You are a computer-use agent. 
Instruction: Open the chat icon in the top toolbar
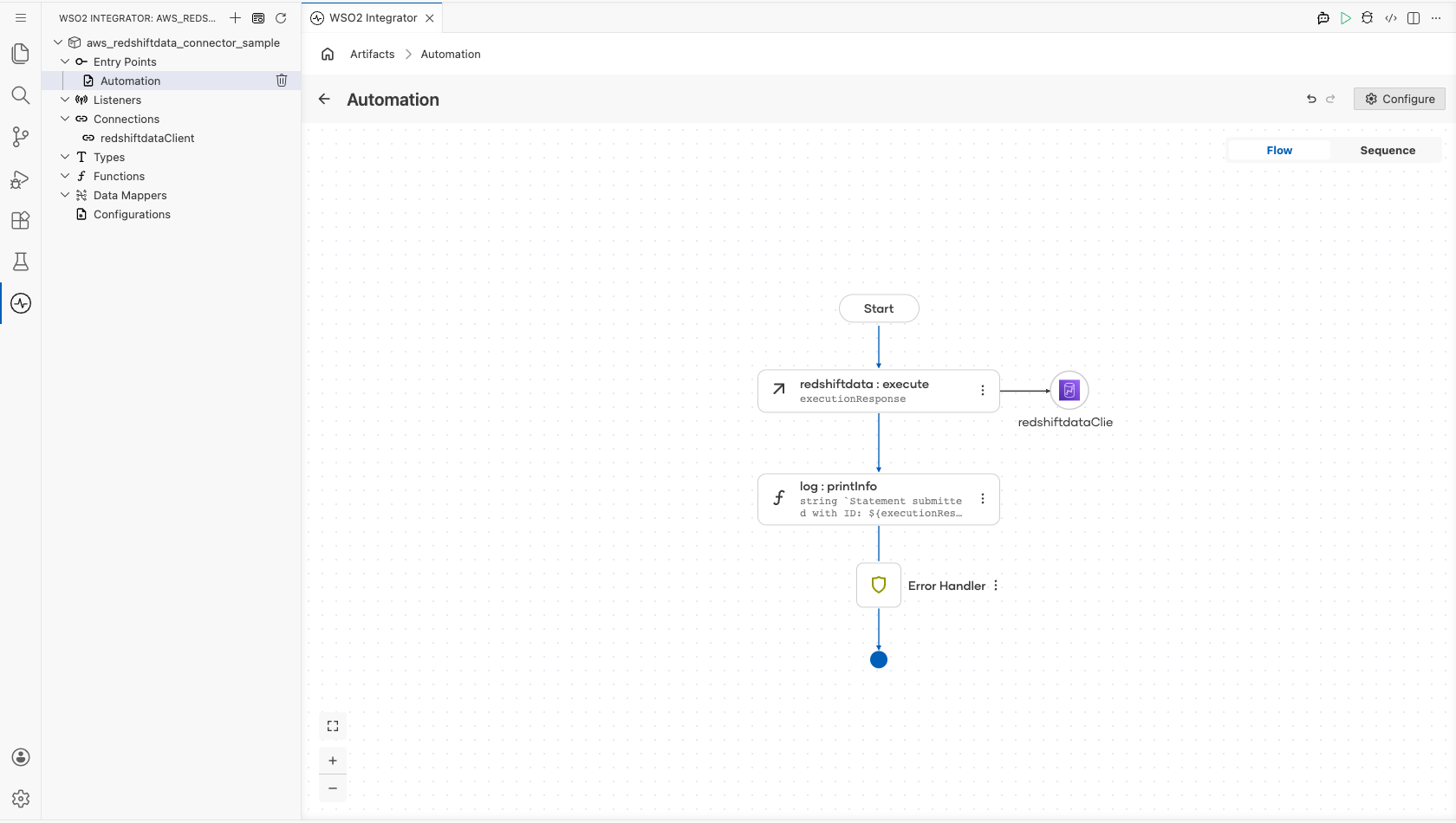(x=1323, y=18)
